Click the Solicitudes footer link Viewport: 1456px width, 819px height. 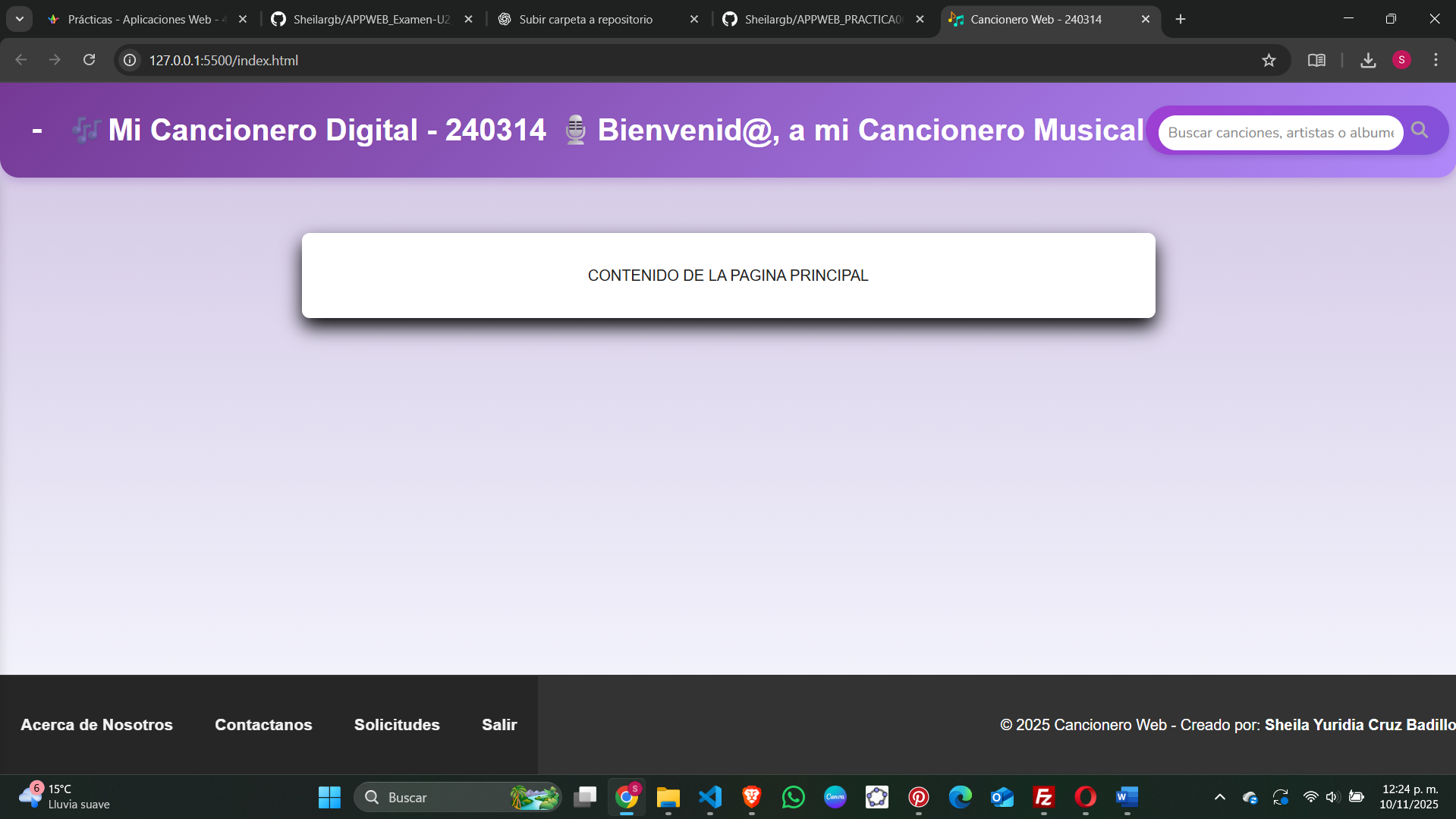tap(397, 725)
